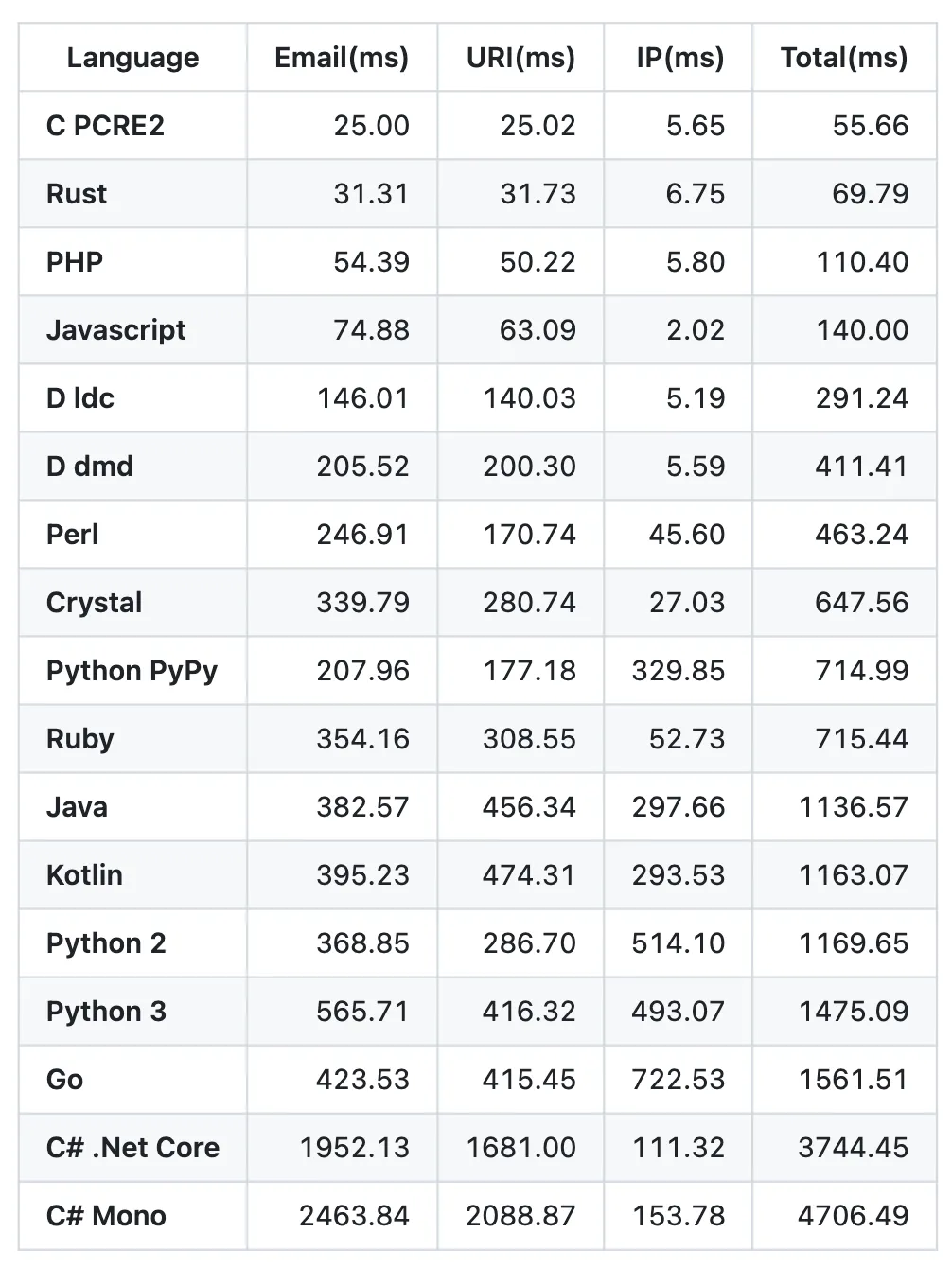Click the PHP total value 110.40
Image resolution: width=952 pixels, height=1268 pixels.
click(x=862, y=262)
